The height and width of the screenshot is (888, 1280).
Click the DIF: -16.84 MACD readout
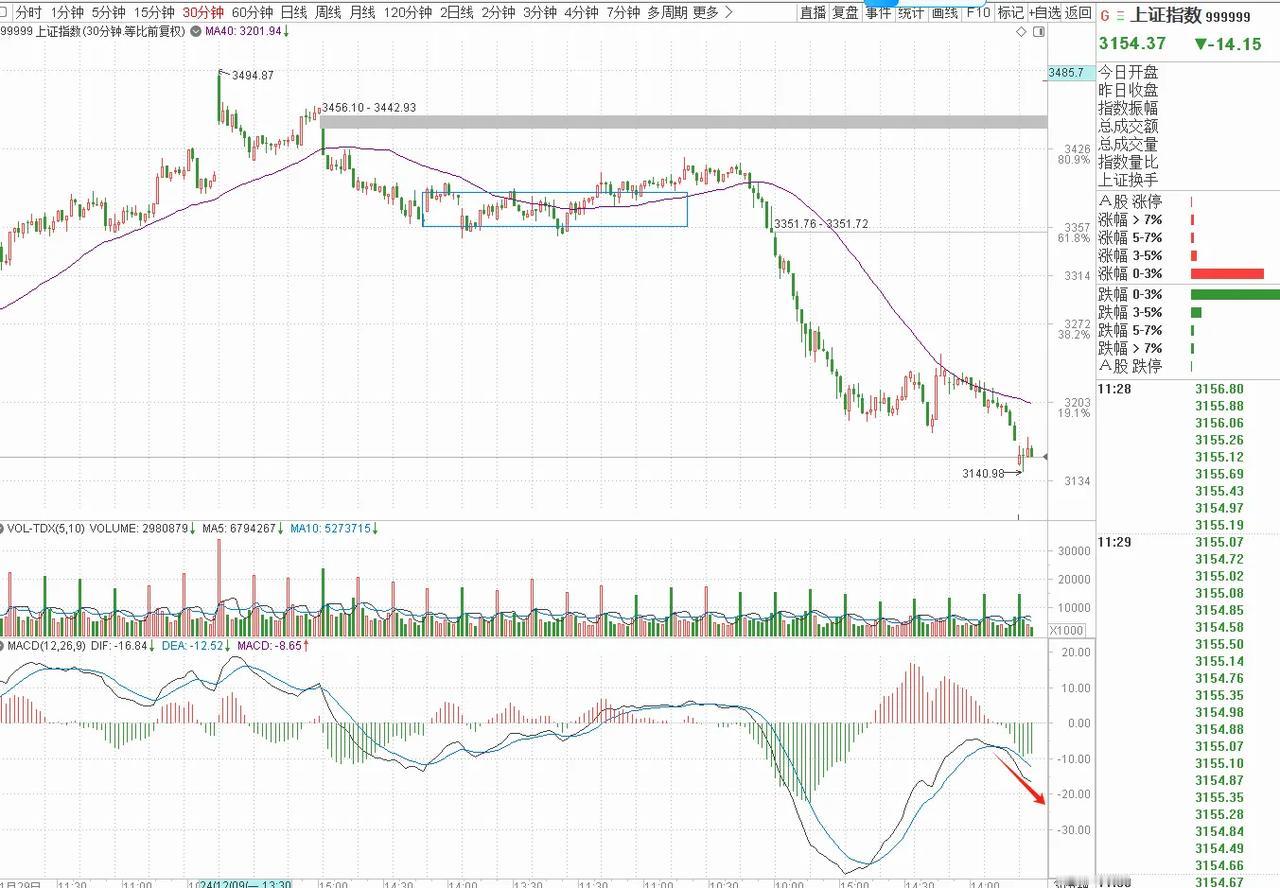(x=123, y=646)
